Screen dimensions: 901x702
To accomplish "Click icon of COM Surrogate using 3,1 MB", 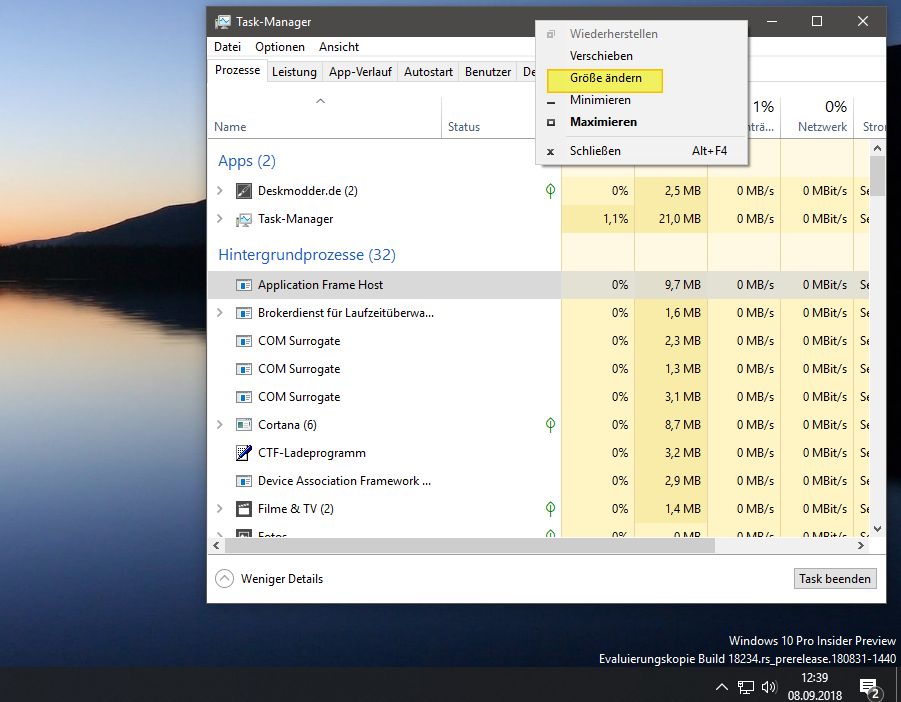I will (x=244, y=397).
